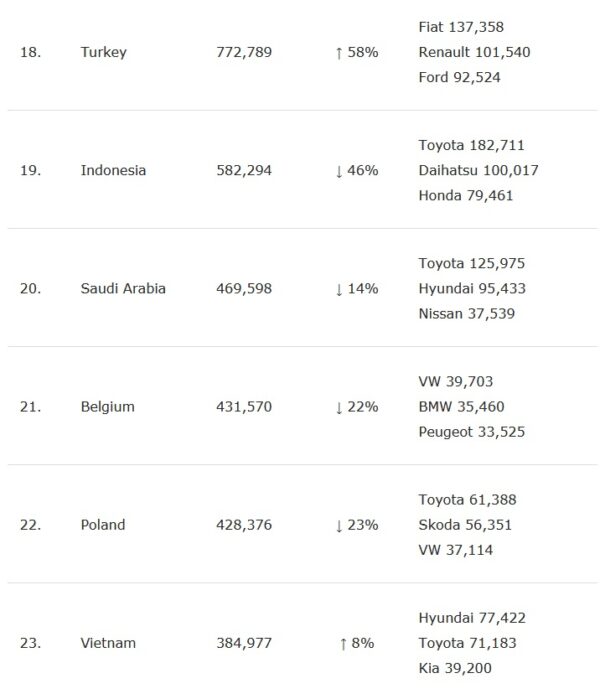Select the Poland country label
600x699 pixels.
click(103, 524)
